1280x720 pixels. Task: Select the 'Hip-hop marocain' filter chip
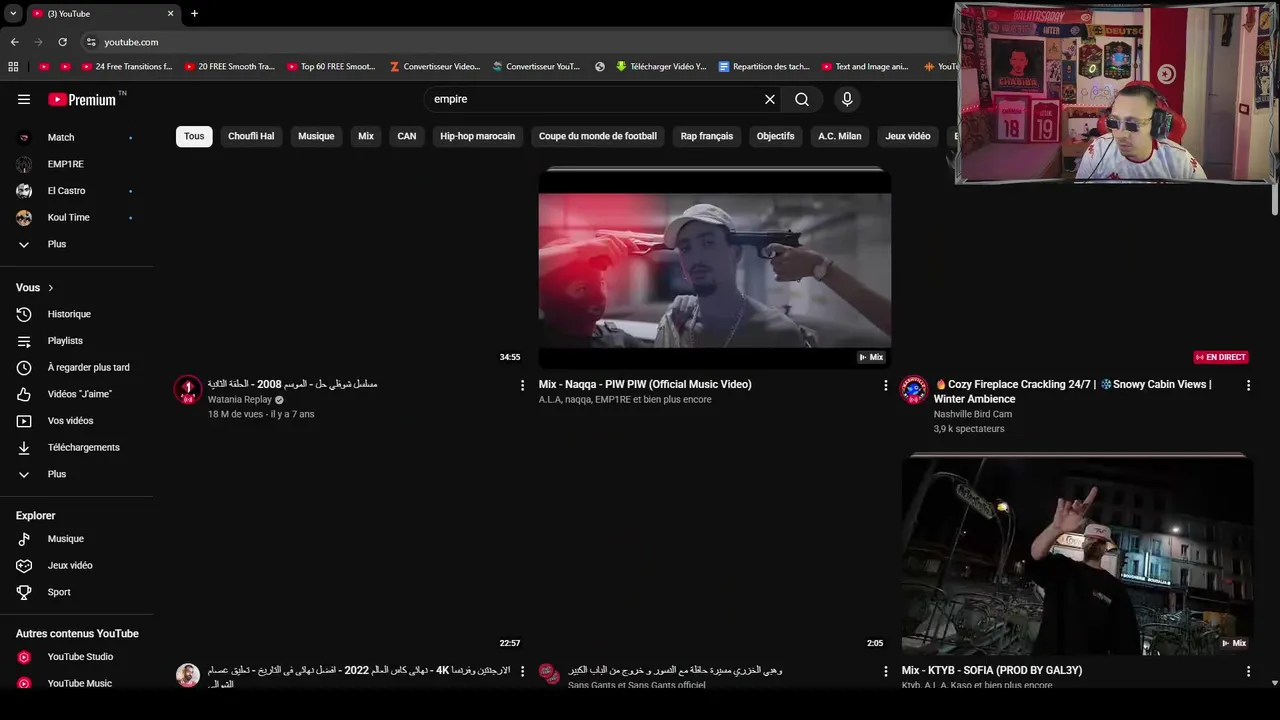(x=478, y=136)
